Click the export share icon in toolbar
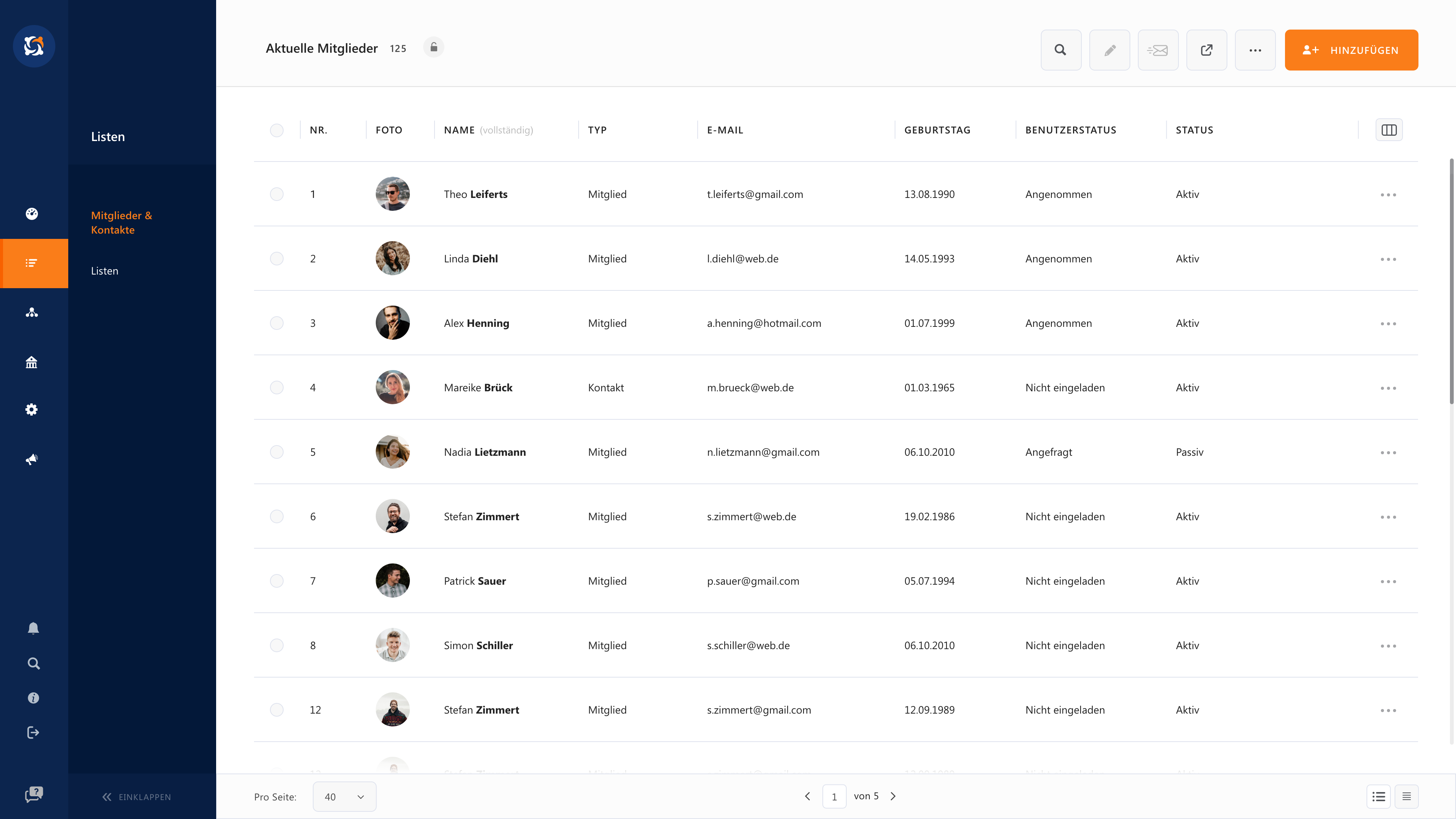1456x819 pixels. (1206, 50)
